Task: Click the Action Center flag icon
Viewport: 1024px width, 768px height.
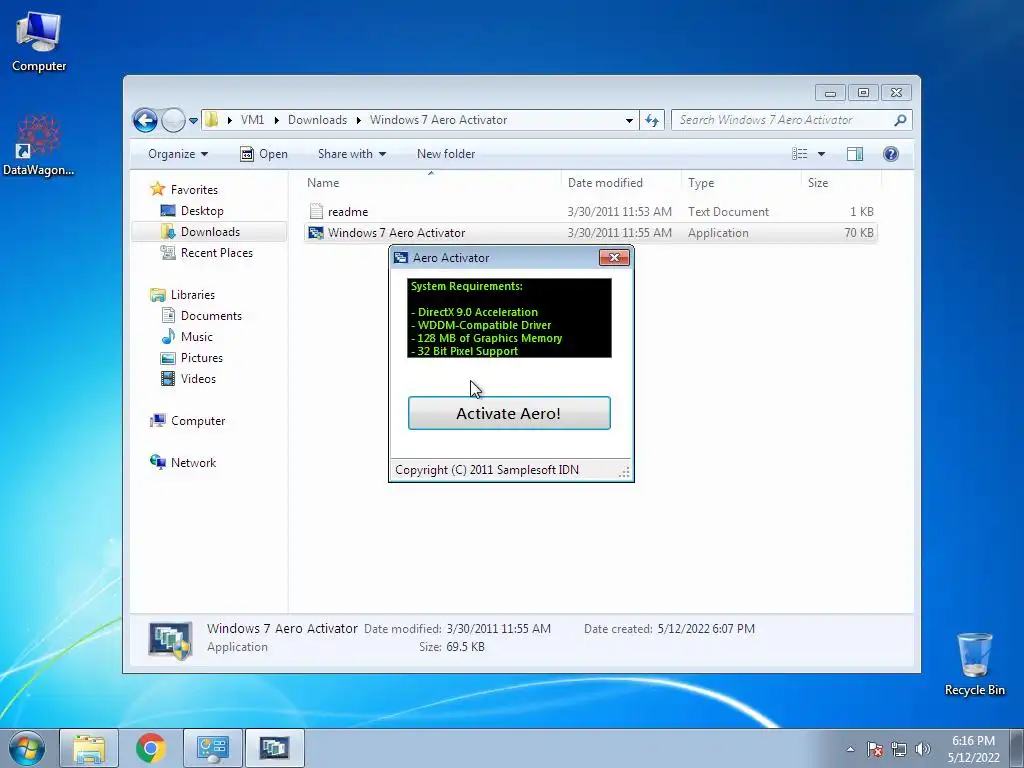Action: 875,749
